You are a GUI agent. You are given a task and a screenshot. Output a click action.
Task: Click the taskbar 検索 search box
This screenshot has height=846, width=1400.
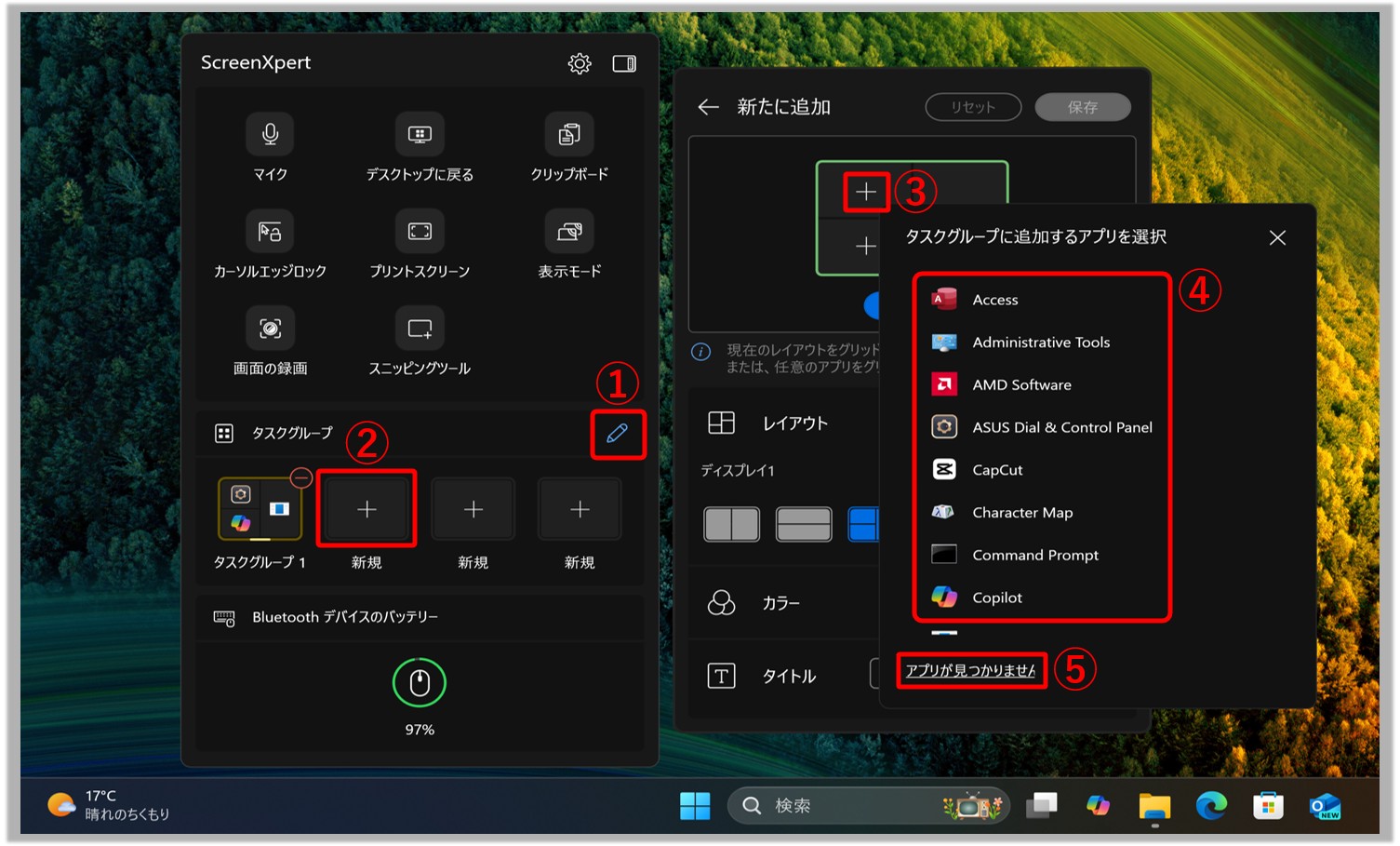point(868,806)
